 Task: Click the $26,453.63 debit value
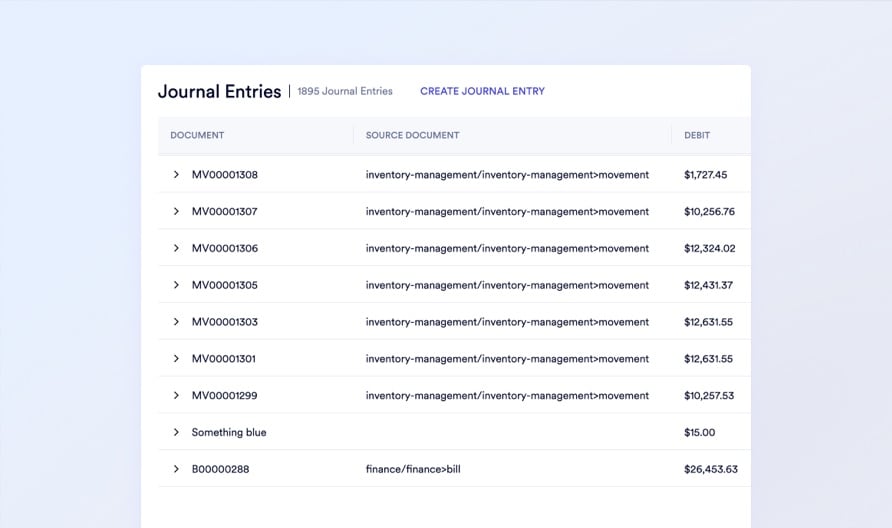point(711,469)
